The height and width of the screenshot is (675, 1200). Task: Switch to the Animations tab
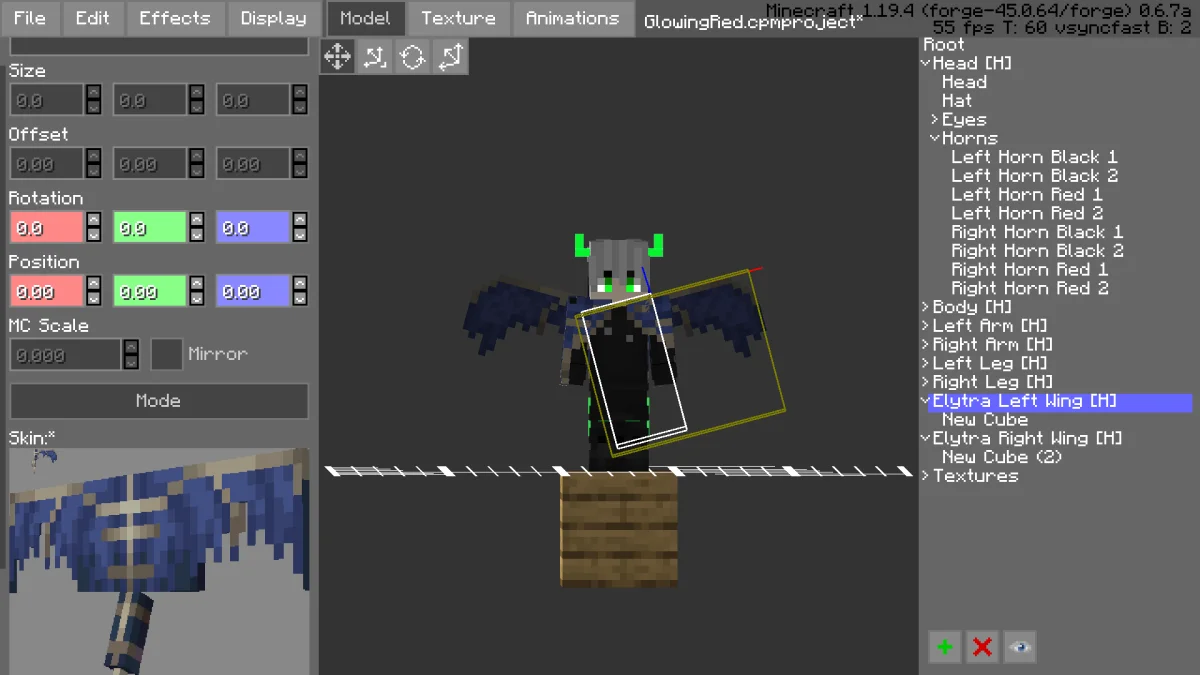click(x=573, y=18)
